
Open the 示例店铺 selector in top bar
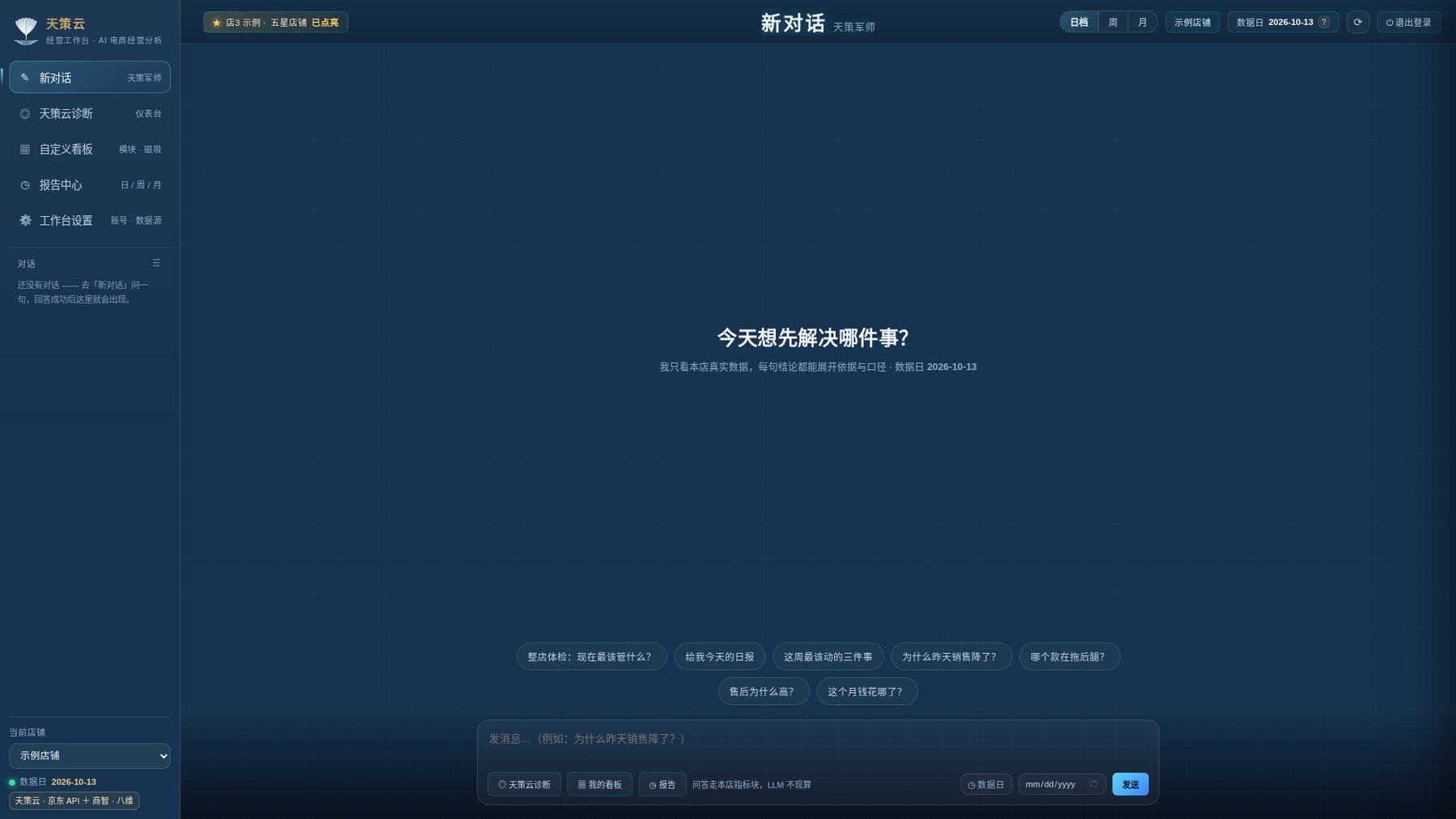point(1192,23)
